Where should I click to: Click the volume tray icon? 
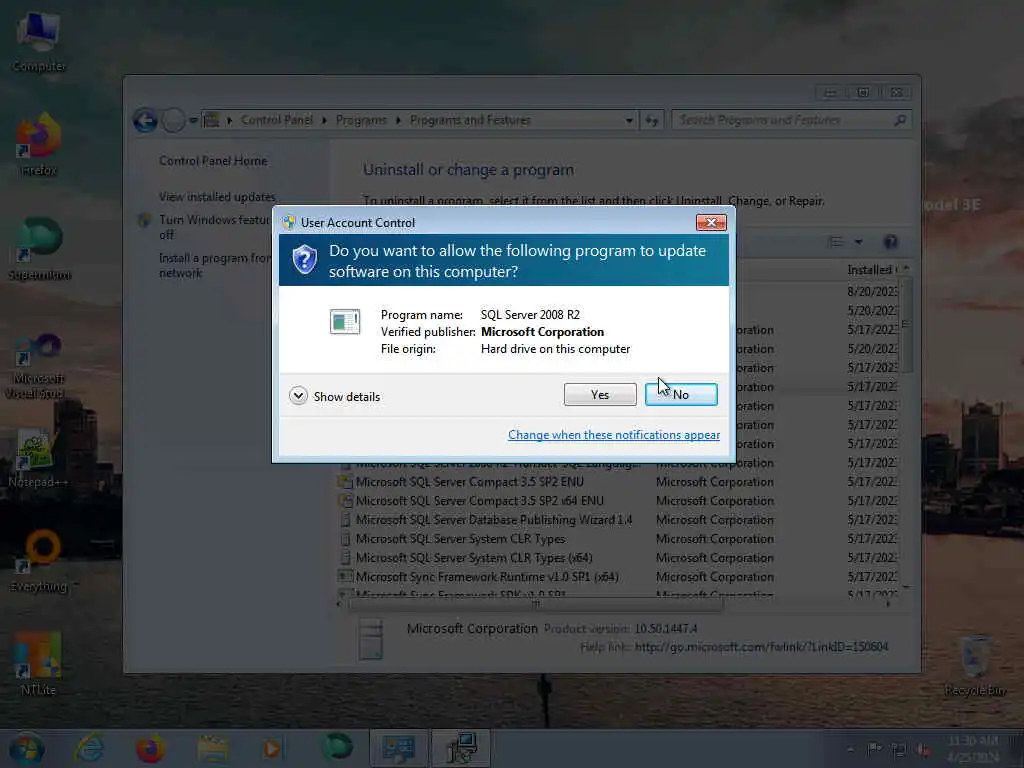pos(923,750)
